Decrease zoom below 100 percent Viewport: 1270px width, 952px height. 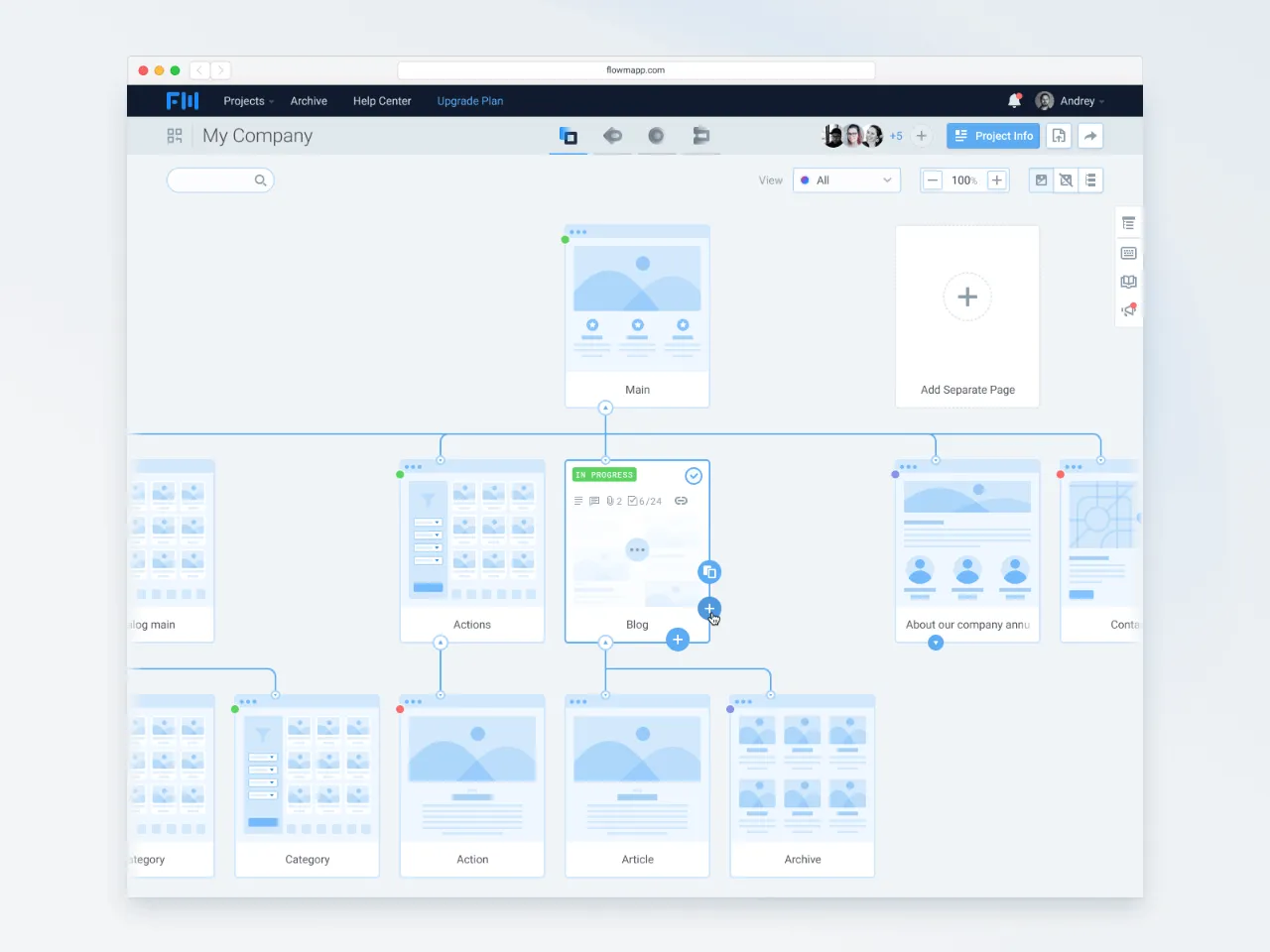(x=932, y=179)
